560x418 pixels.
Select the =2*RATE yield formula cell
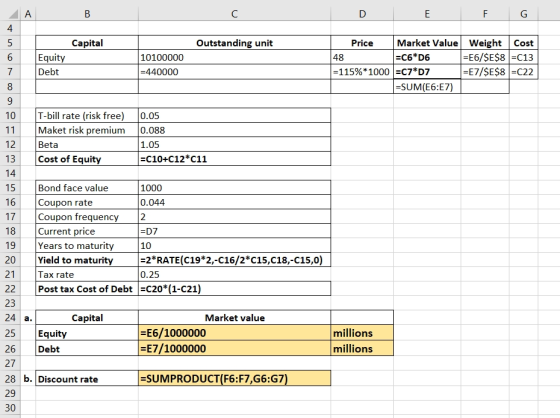click(234, 260)
